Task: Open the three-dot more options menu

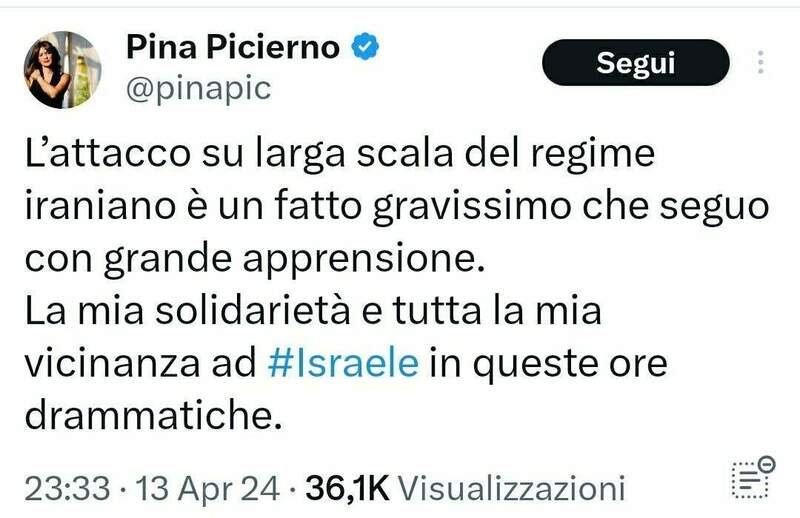Action: 762,63
